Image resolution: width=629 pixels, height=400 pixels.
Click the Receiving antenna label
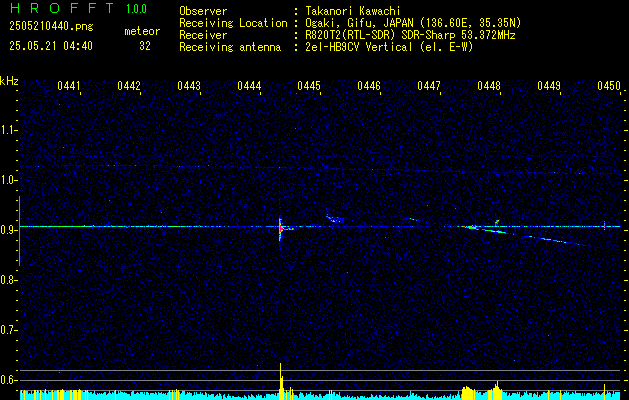point(230,47)
